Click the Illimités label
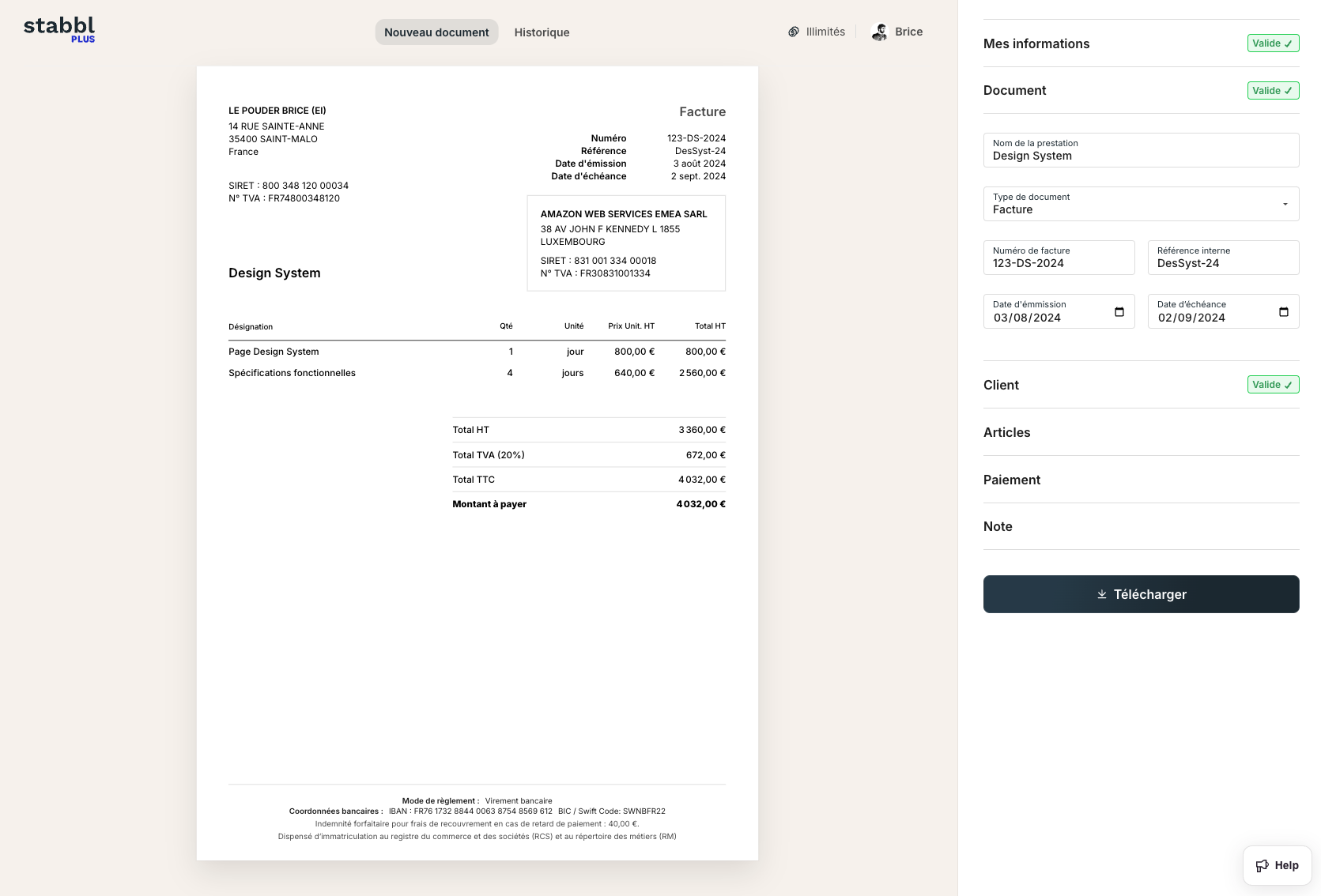Viewport: 1321px width, 896px height. click(825, 32)
